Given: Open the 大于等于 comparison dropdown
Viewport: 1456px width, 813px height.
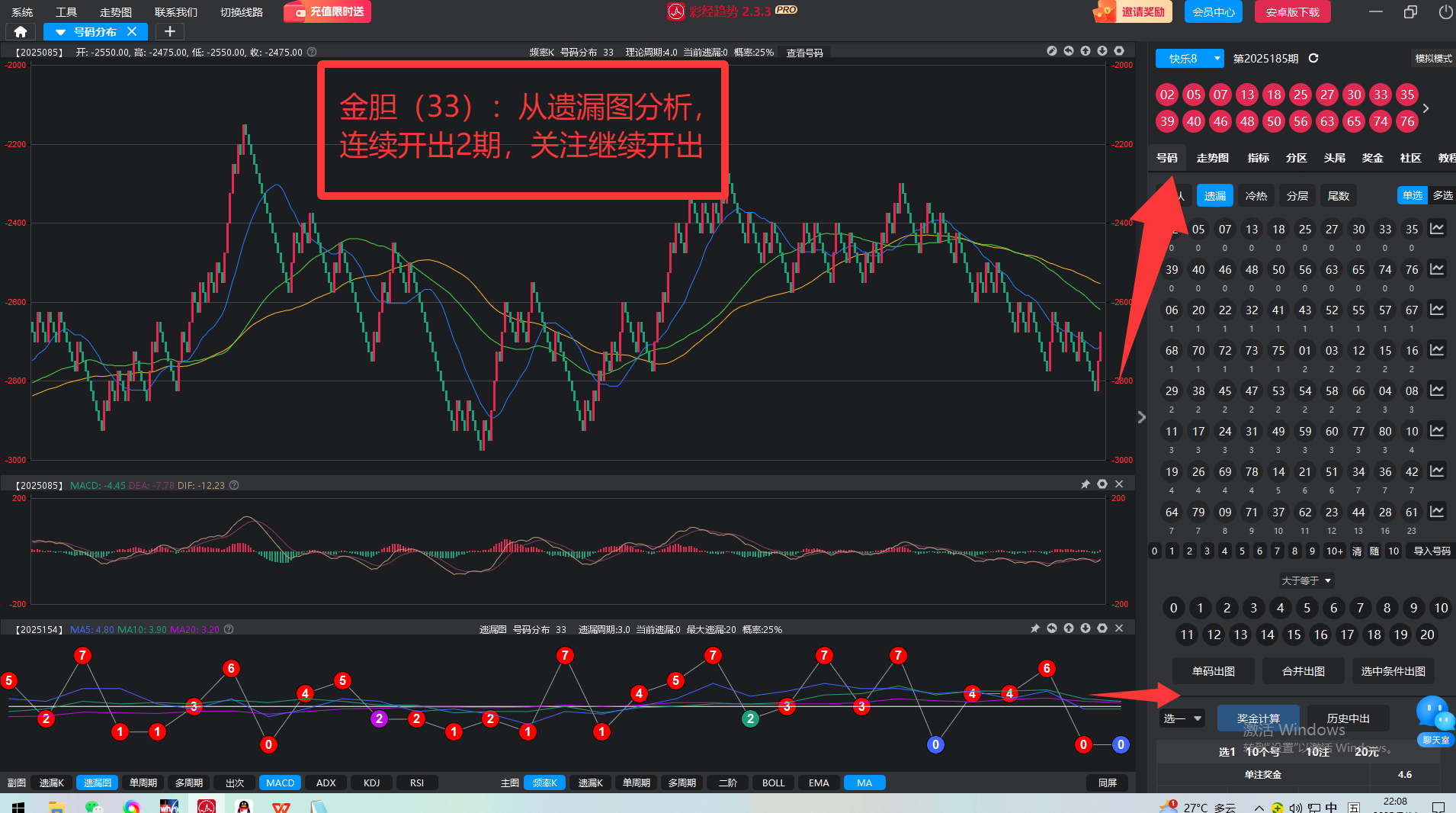Looking at the screenshot, I should tap(1307, 580).
